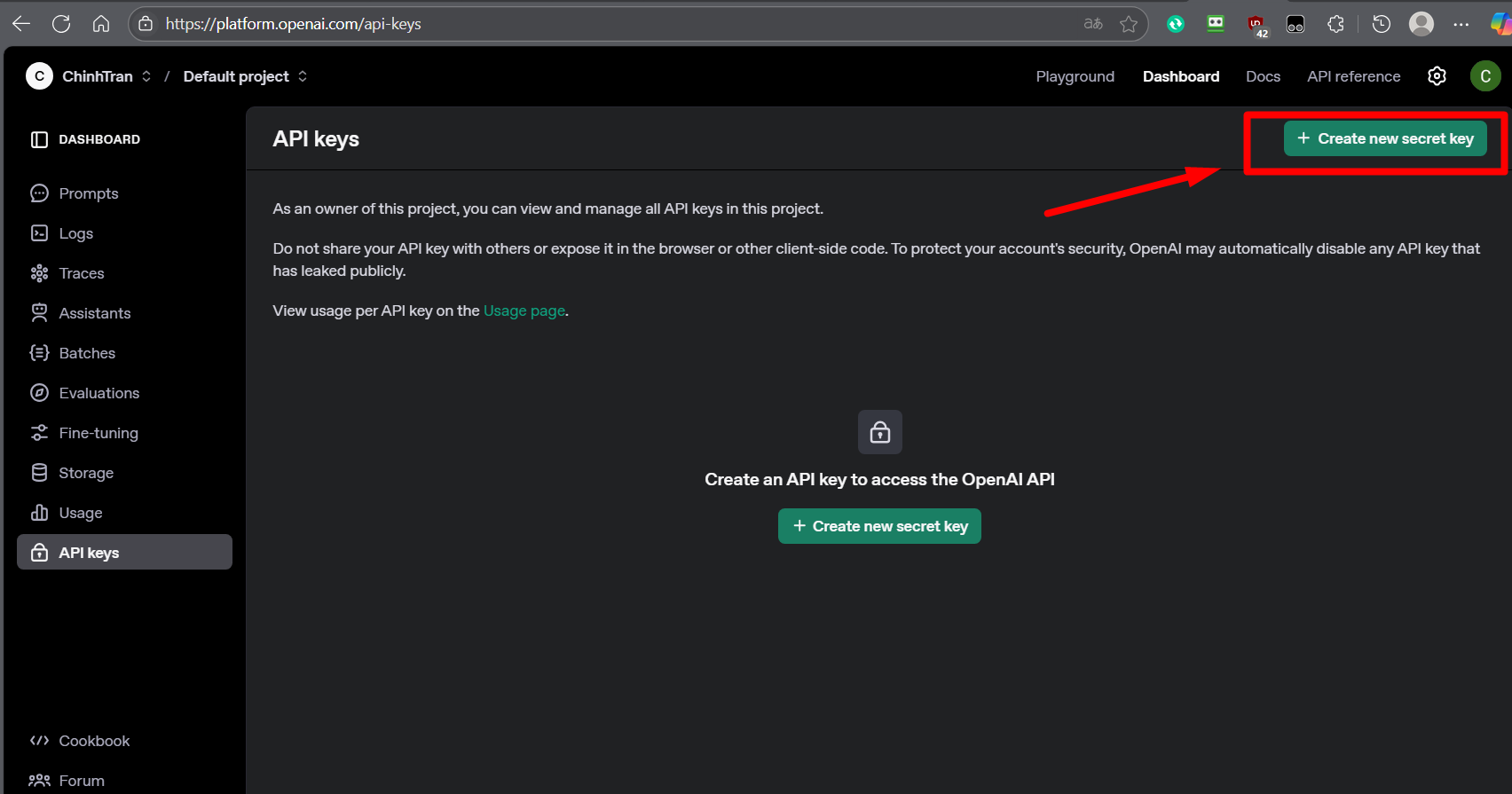Click the padlock icon above the empty-state message
The image size is (1512, 794).
coord(880,432)
